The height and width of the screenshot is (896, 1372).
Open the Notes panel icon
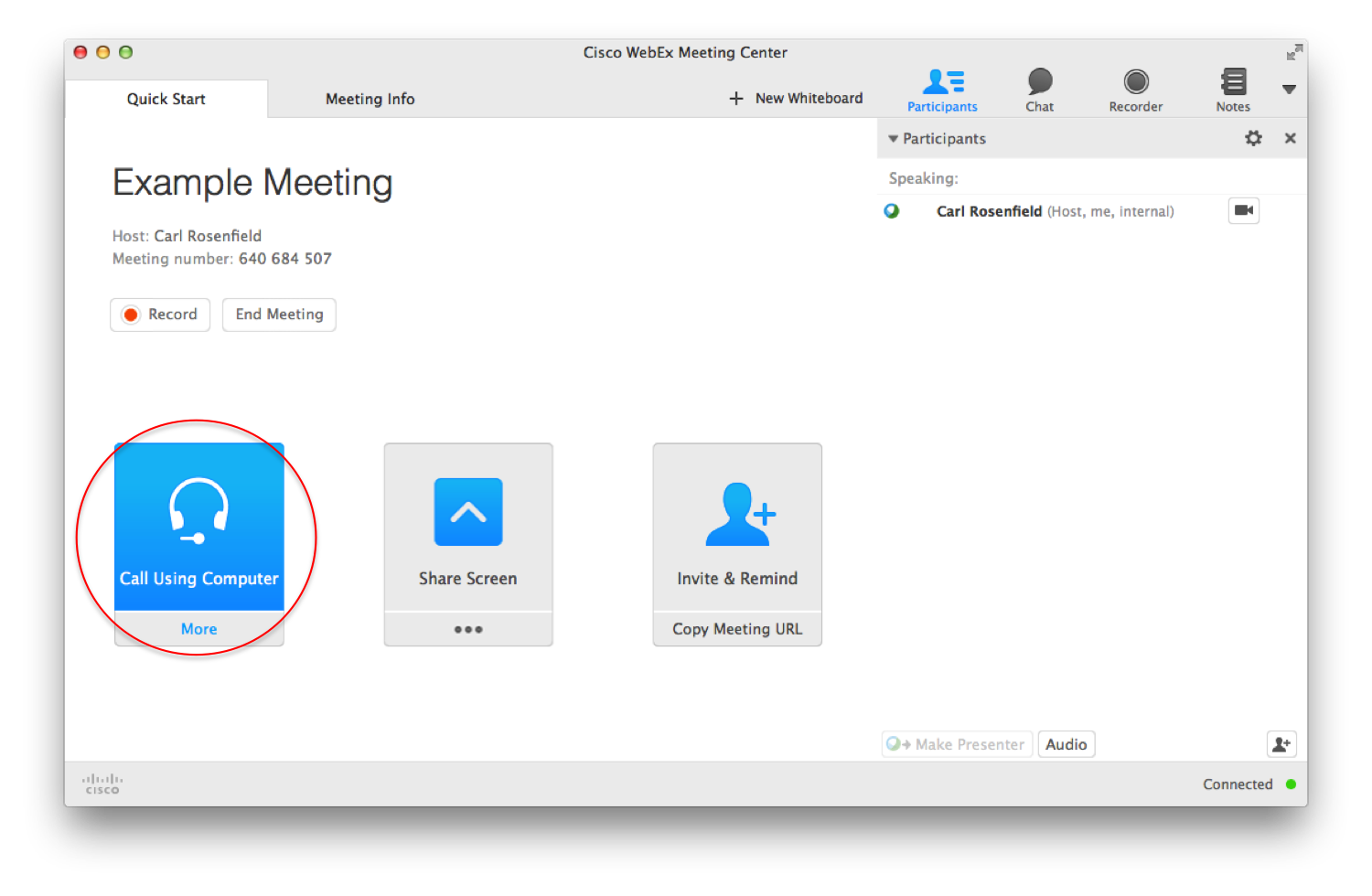click(x=1233, y=91)
